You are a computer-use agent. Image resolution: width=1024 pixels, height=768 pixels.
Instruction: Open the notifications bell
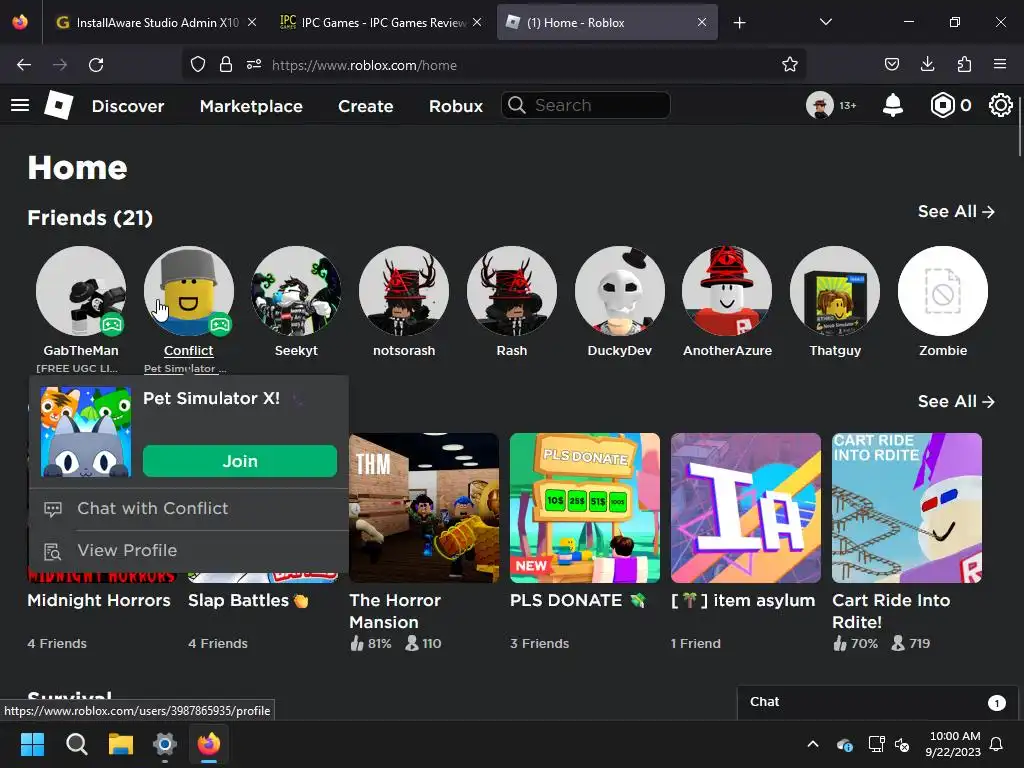click(893, 105)
